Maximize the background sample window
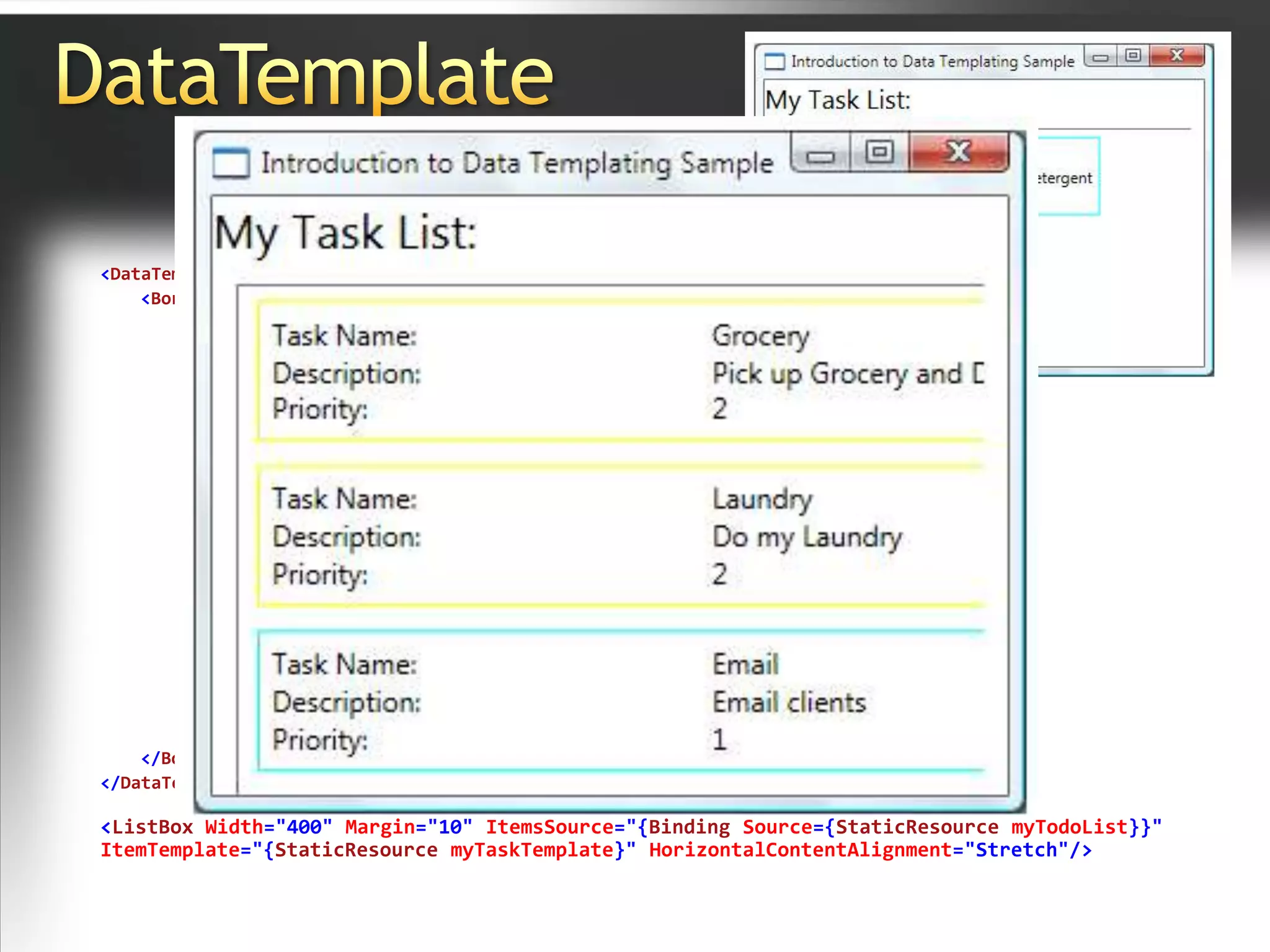The height and width of the screenshot is (952, 1270). click(1133, 56)
